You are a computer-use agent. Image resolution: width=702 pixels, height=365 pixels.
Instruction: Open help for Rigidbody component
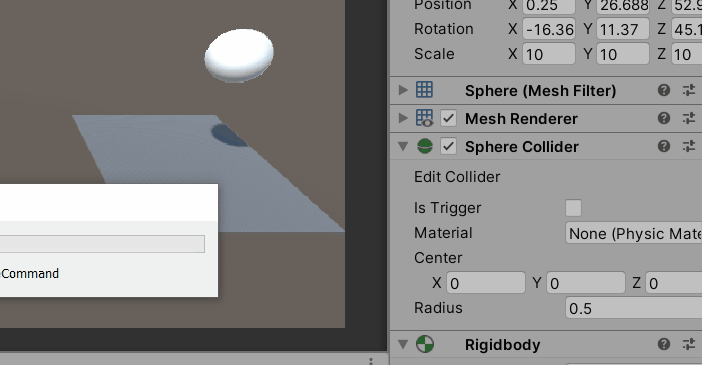[664, 344]
